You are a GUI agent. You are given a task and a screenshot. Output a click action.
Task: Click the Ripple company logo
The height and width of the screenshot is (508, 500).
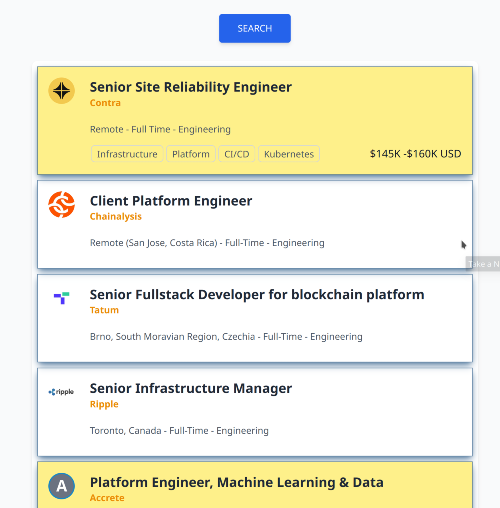(61, 392)
